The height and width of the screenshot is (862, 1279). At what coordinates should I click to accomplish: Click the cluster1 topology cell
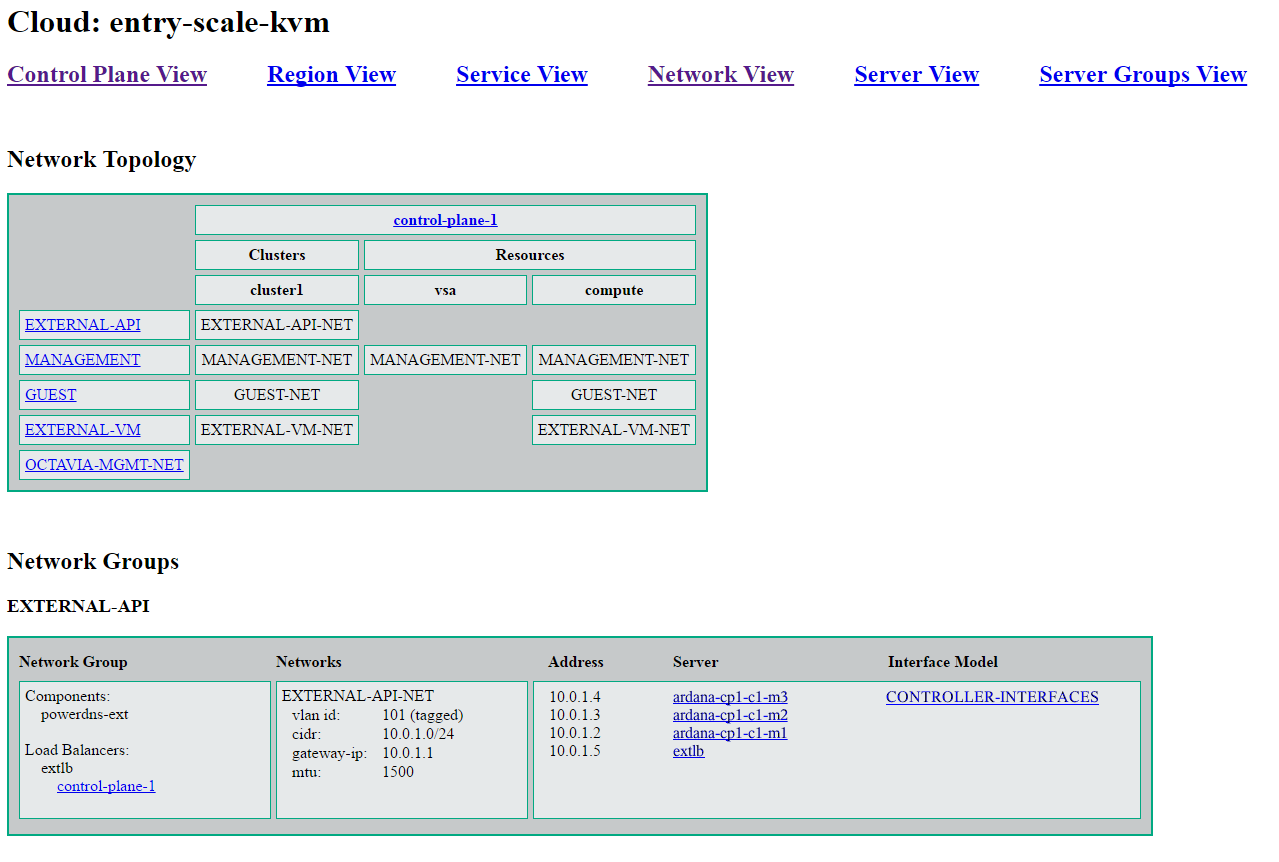pos(277,290)
